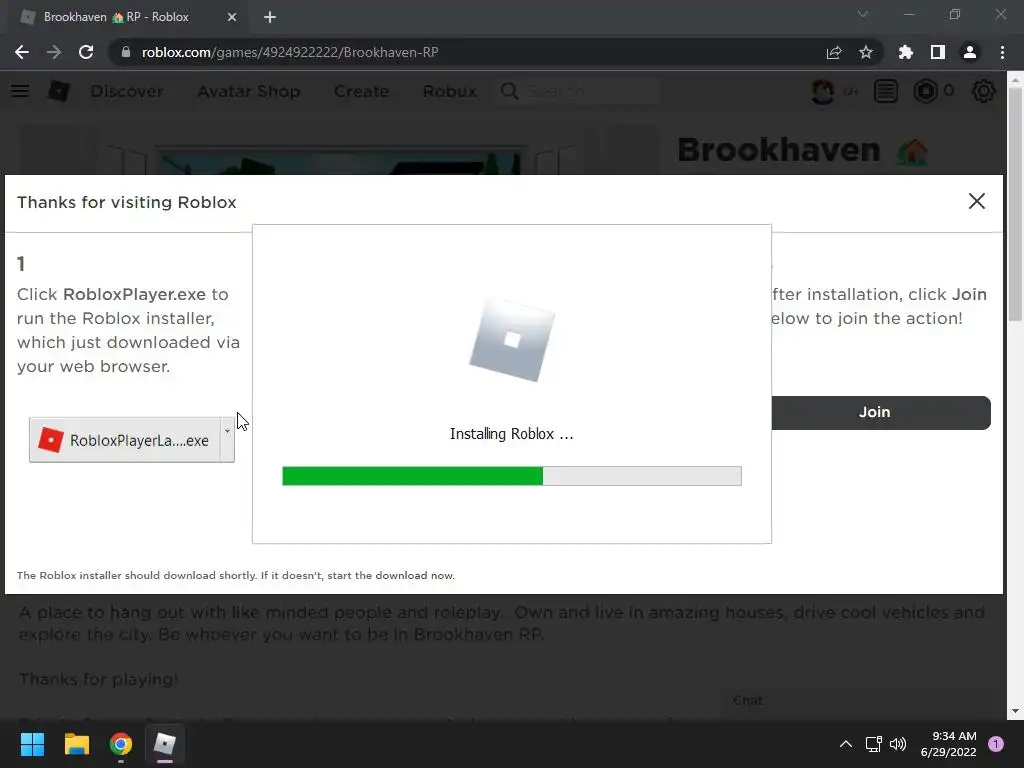Click the Roblox search magnifier icon
The width and height of the screenshot is (1024, 768).
[x=509, y=91]
